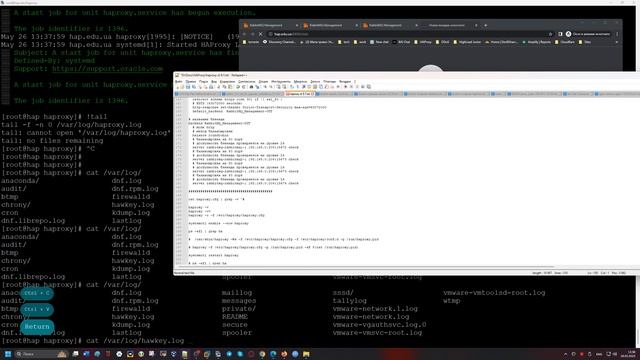Click 'vmware-vgauthsvc.log.0' in the terminal listing
This screenshot has height=360, width=640.
click(x=379, y=325)
